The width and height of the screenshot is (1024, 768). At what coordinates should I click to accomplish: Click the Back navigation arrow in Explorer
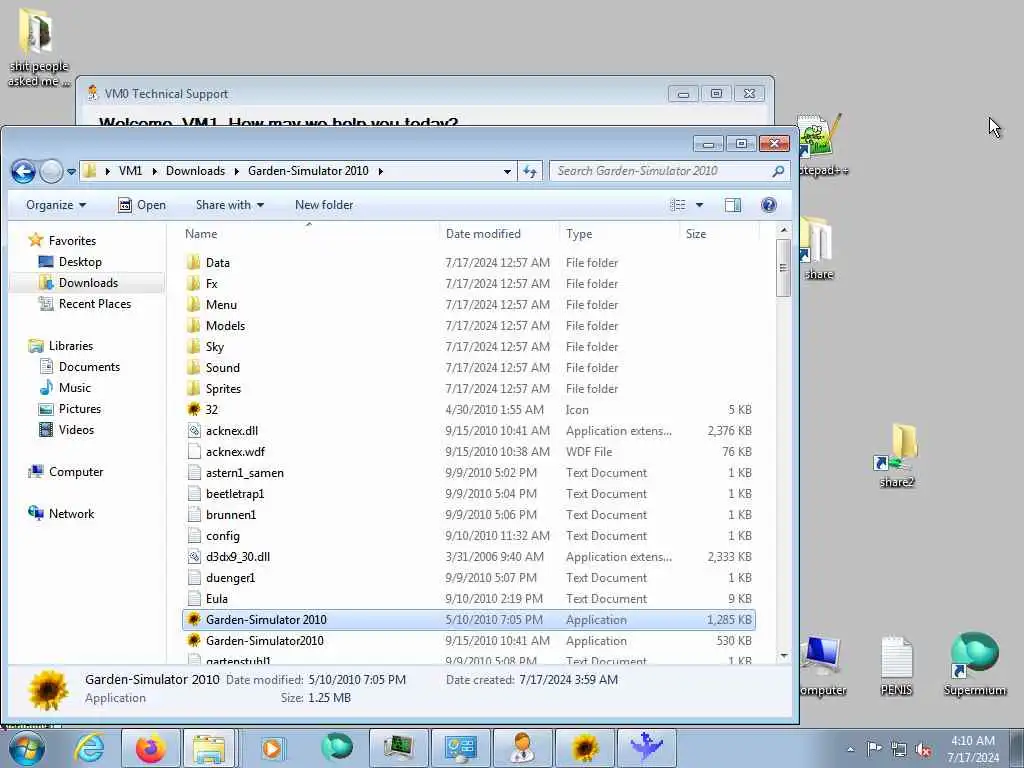click(24, 172)
